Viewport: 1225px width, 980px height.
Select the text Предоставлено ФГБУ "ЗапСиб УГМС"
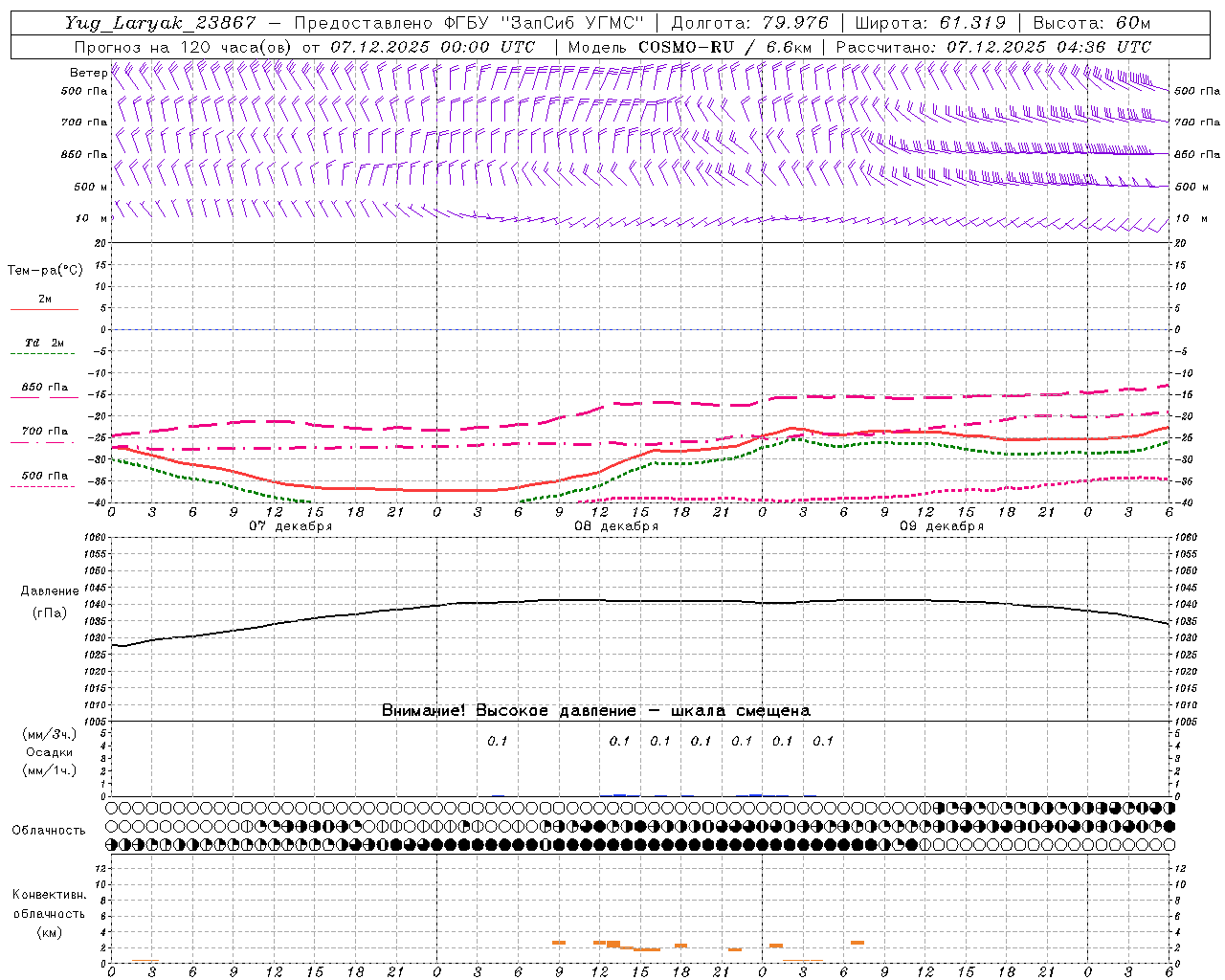coord(470,23)
